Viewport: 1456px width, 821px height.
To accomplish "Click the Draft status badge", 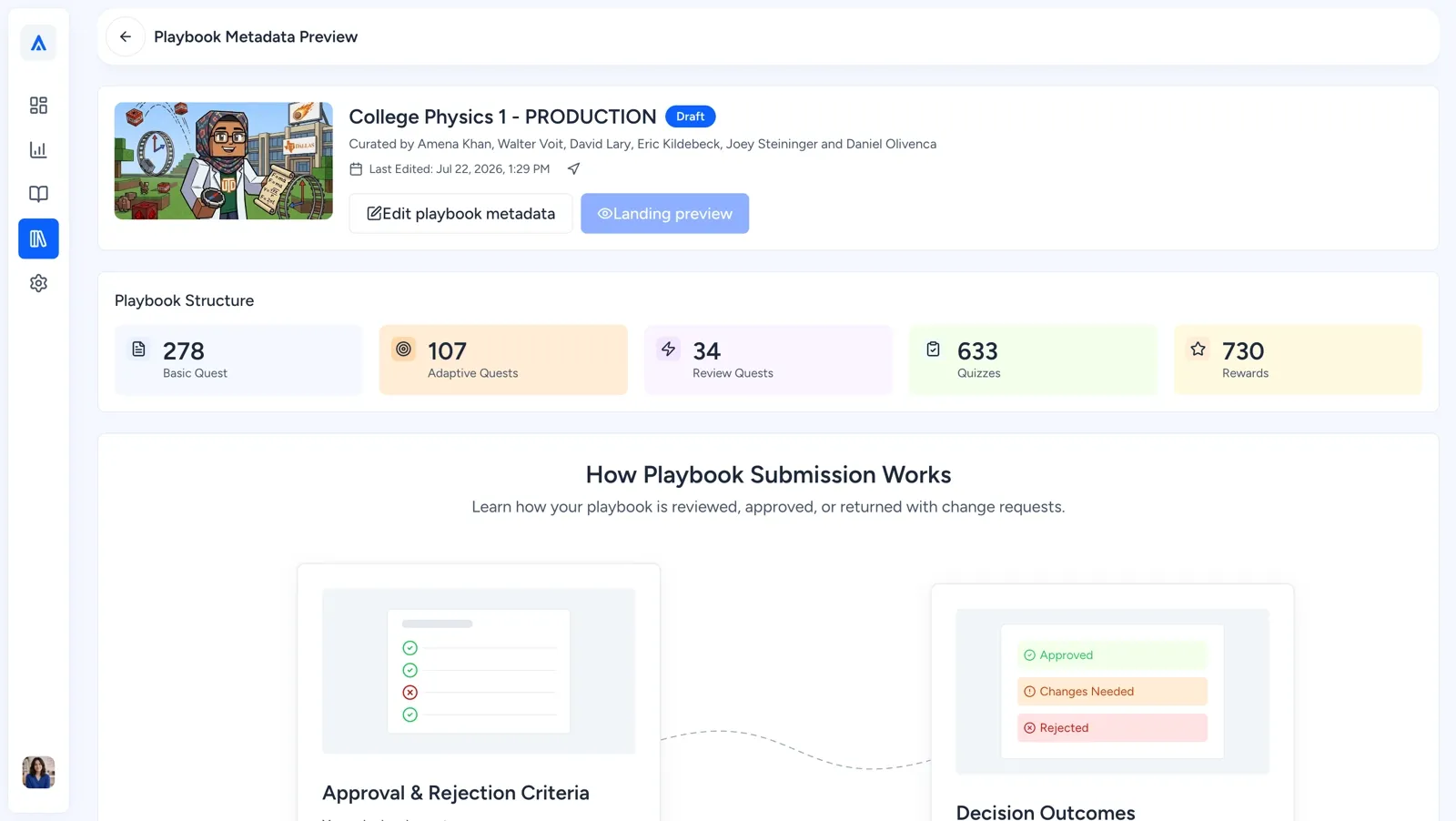I will tap(690, 117).
